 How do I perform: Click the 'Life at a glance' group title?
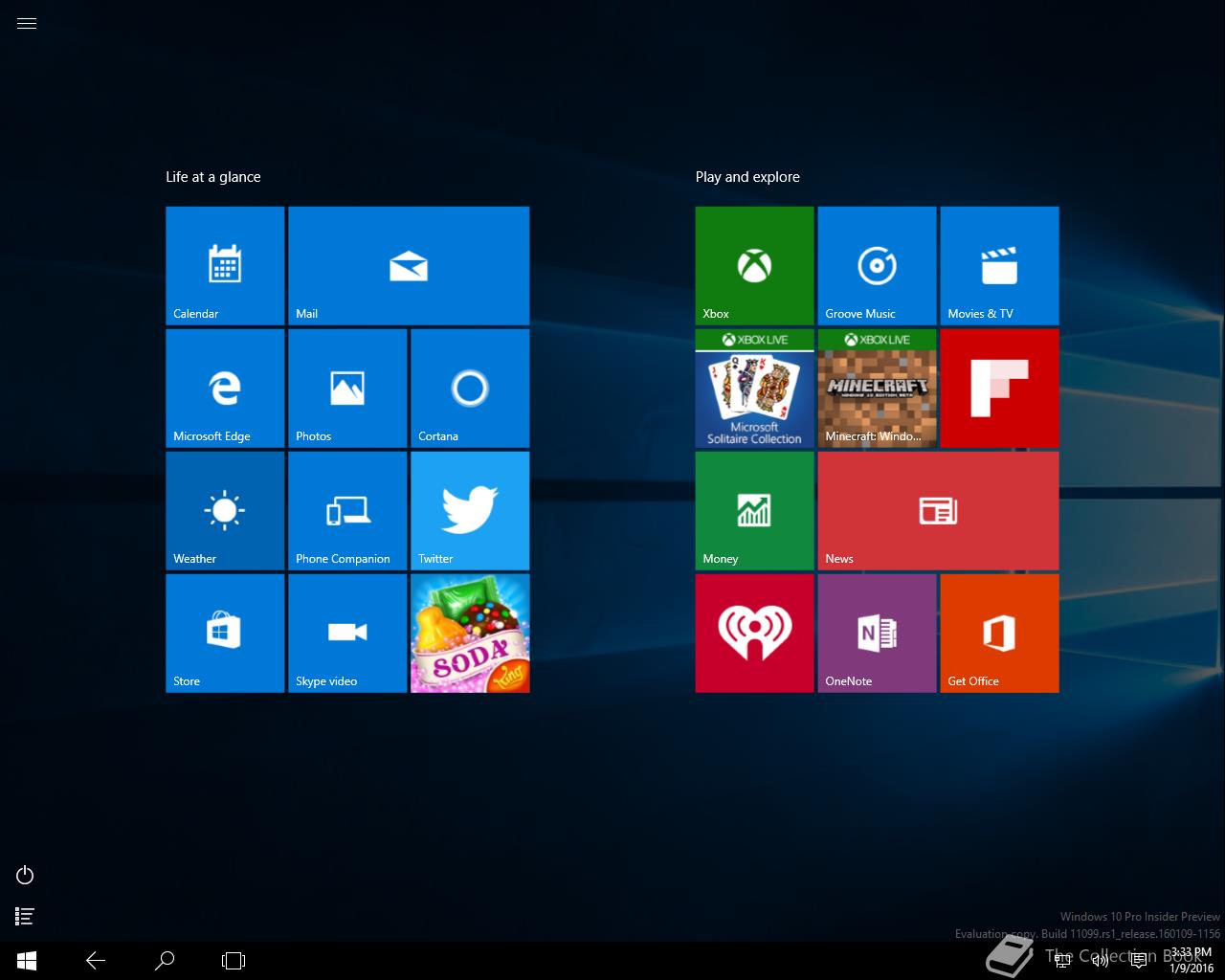(213, 177)
